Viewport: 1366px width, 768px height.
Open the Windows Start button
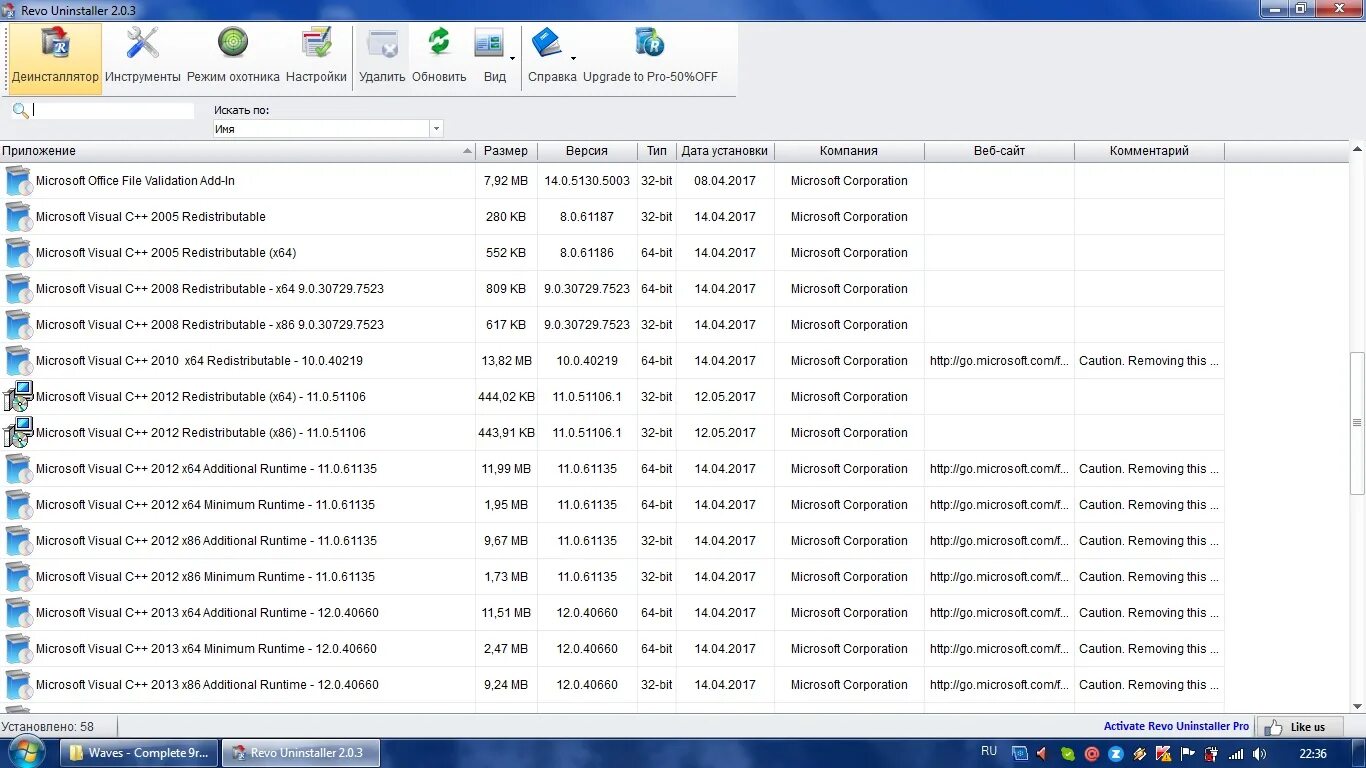tap(25, 752)
